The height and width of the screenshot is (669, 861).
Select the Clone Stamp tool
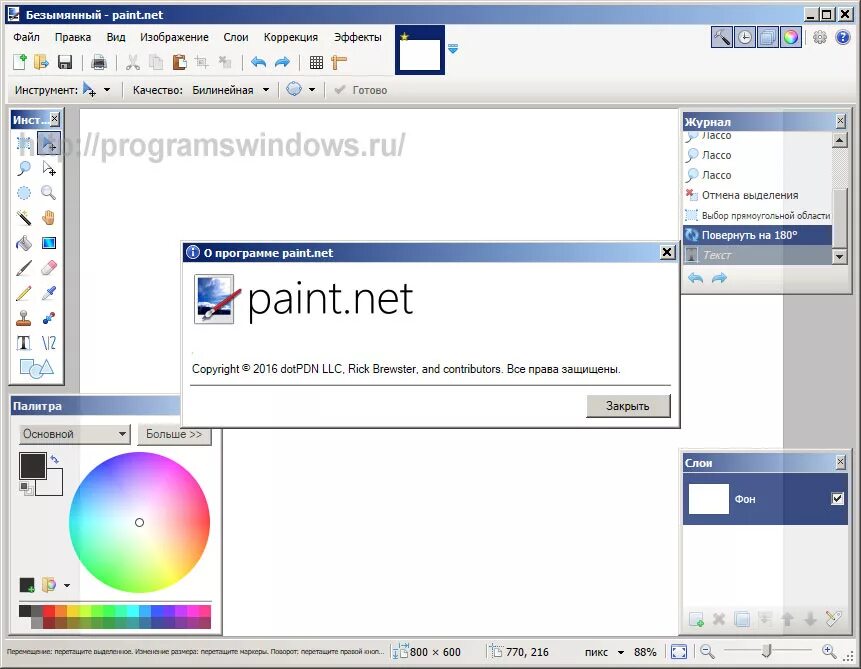pos(24,318)
